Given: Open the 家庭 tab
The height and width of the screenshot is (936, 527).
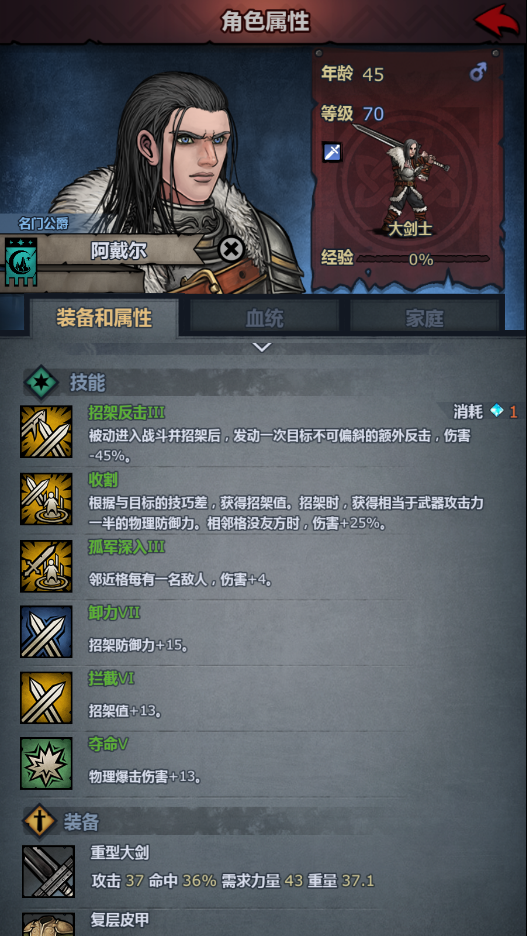Looking at the screenshot, I should [x=424, y=318].
